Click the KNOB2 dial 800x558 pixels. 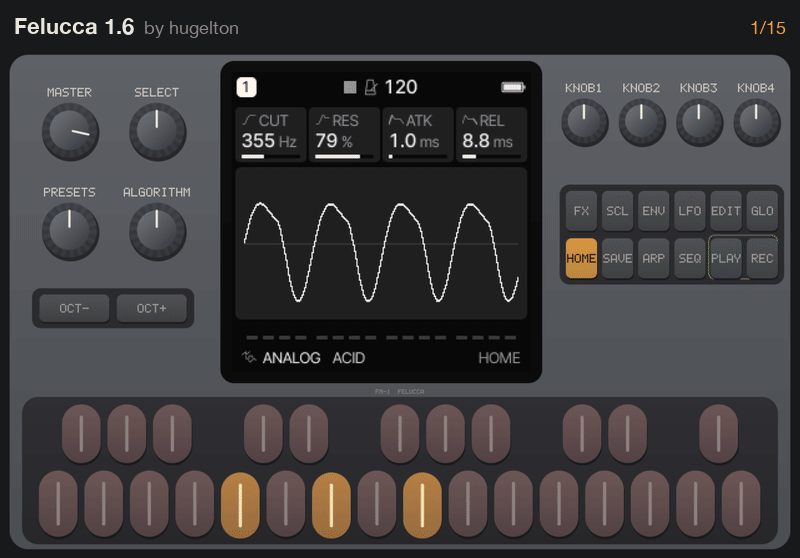[x=642, y=123]
